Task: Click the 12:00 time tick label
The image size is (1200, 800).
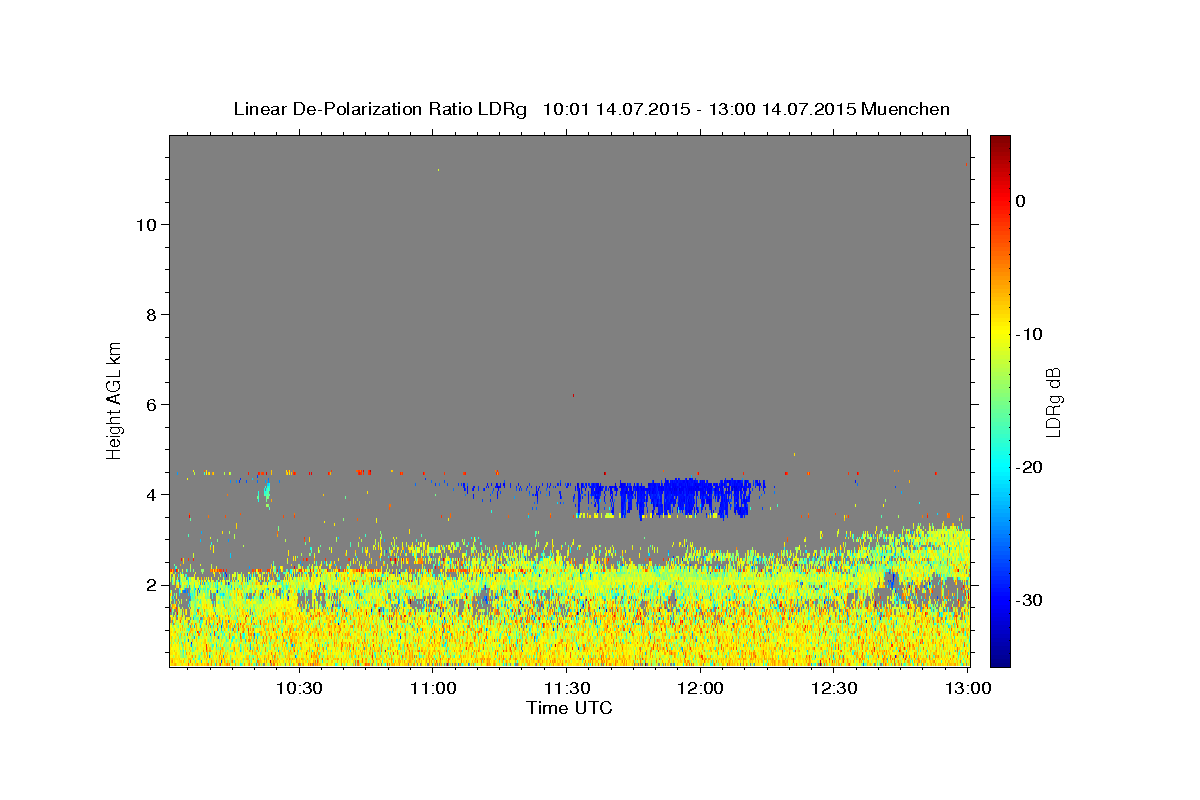Action: (x=701, y=688)
